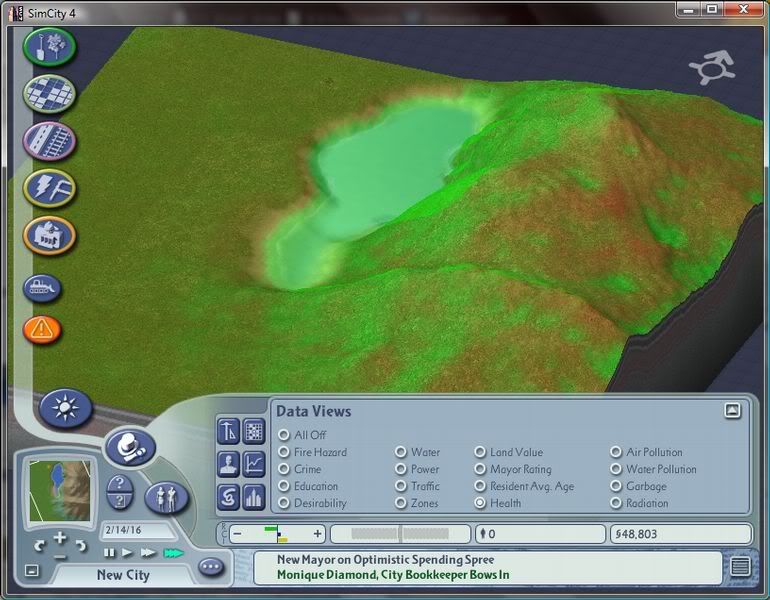
Task: Zoom out with the minus button
Action: click(60, 557)
